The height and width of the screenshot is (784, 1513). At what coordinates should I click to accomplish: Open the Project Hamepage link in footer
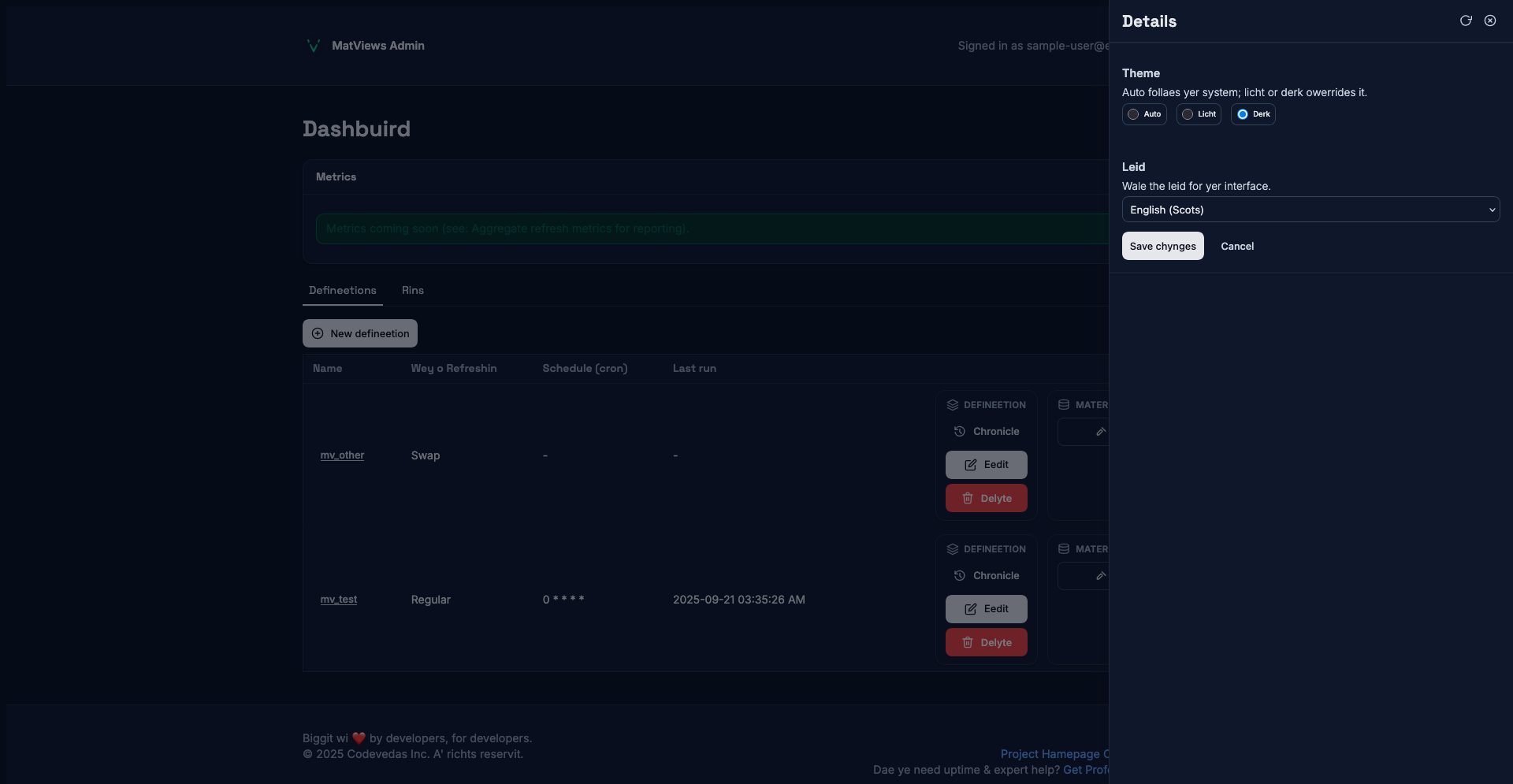[x=1050, y=754]
